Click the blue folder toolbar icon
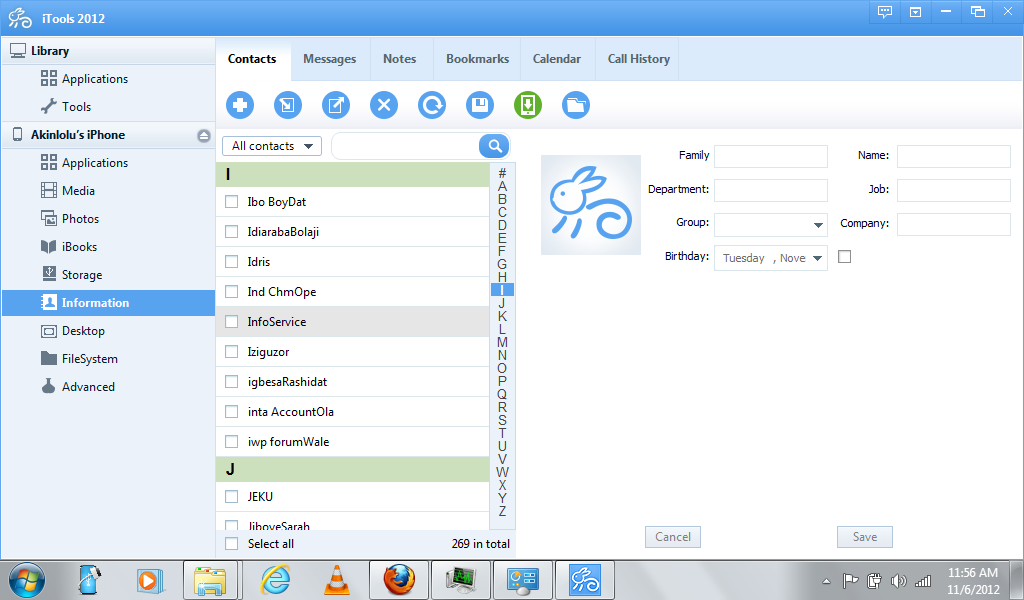This screenshot has width=1024, height=600. (x=576, y=105)
